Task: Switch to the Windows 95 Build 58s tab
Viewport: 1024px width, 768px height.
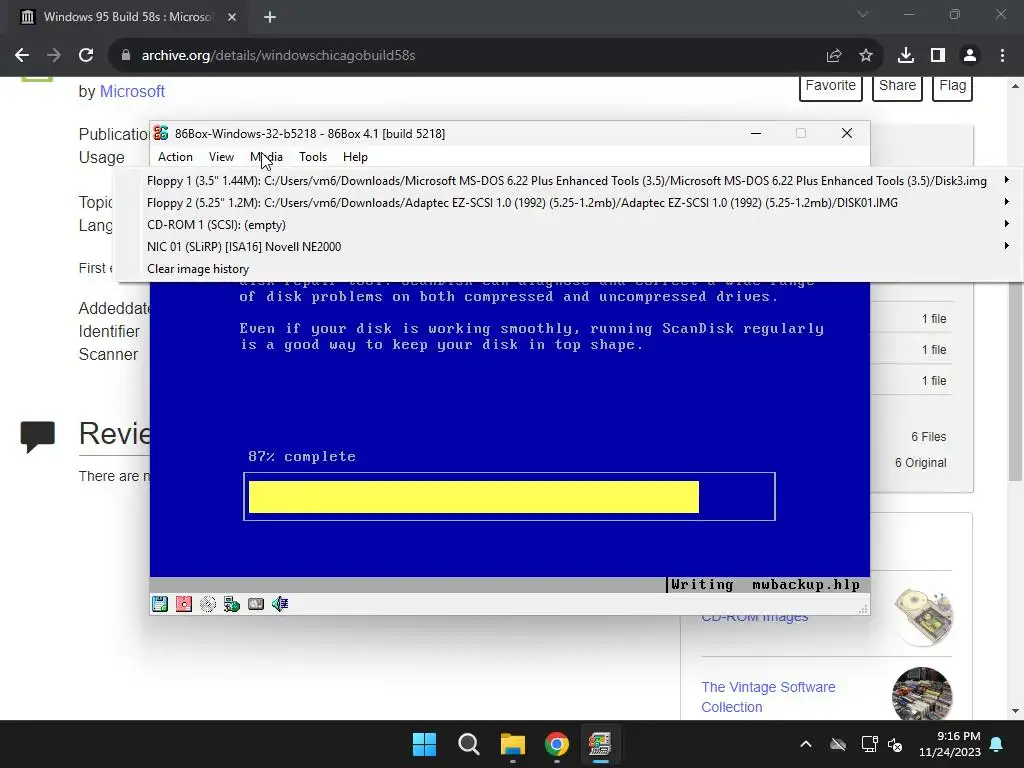Action: (128, 17)
